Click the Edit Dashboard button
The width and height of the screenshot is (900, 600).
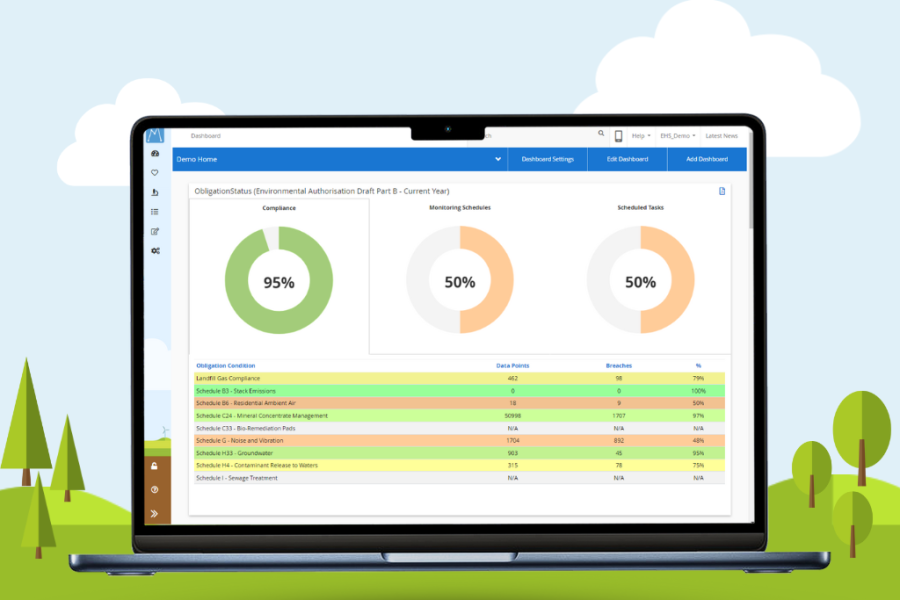627,159
